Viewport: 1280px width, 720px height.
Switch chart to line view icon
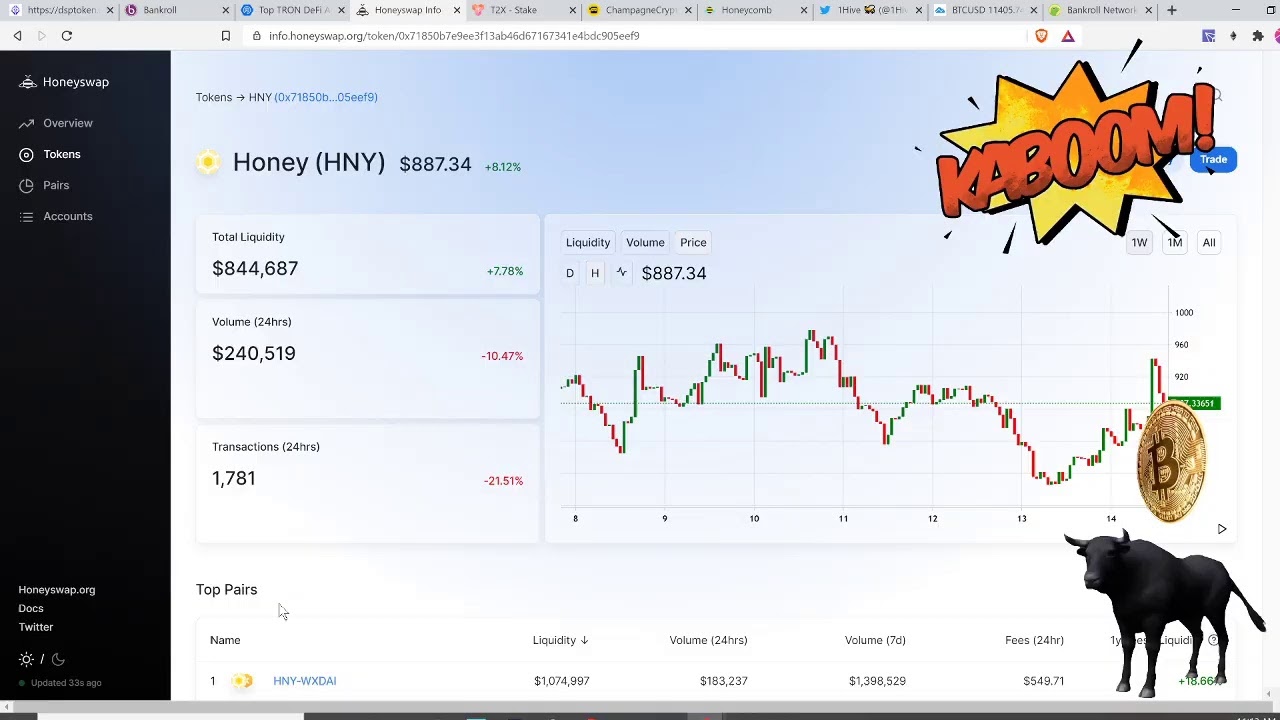621,273
